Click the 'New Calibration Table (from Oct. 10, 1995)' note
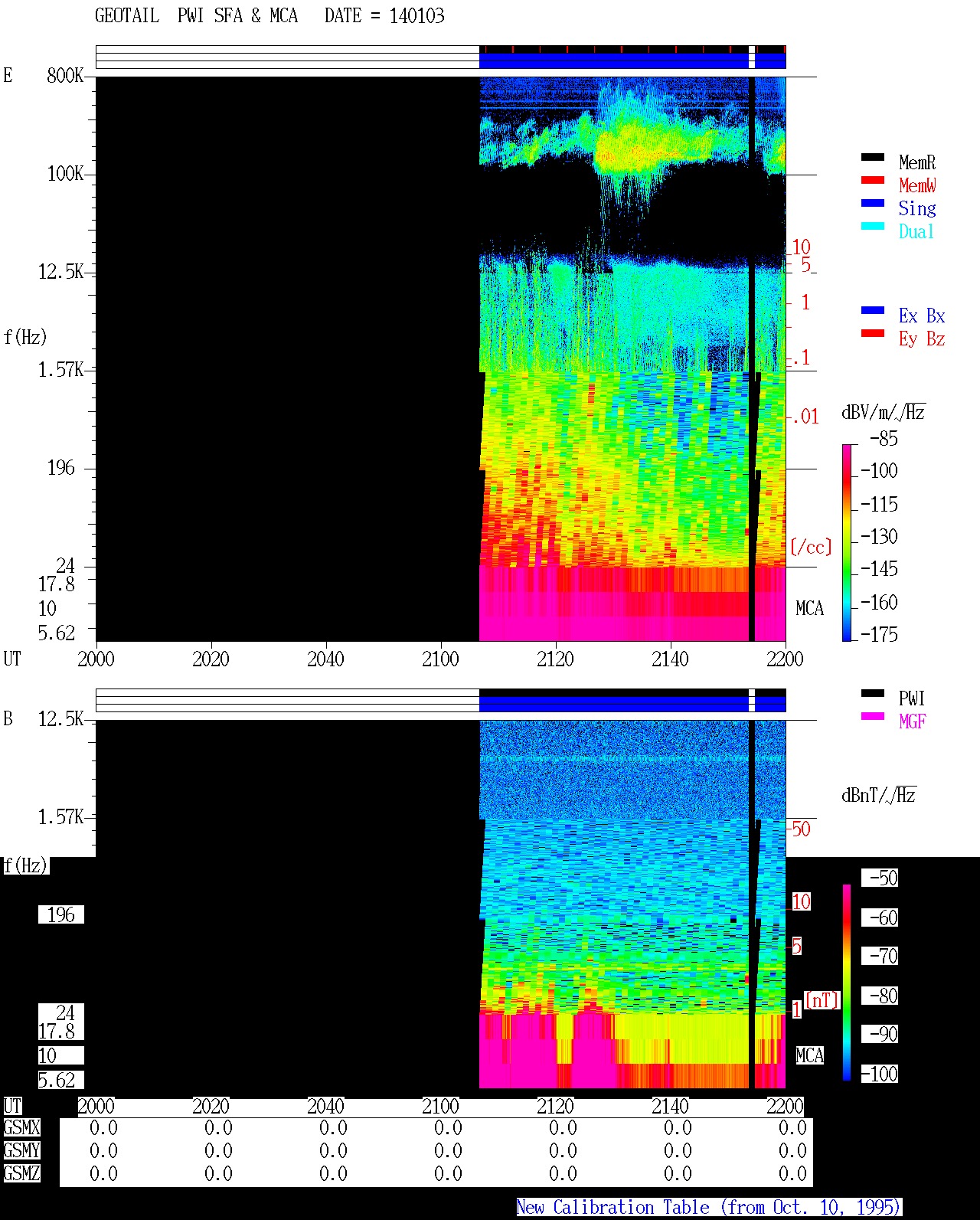The height and width of the screenshot is (1220, 980). click(709, 1208)
